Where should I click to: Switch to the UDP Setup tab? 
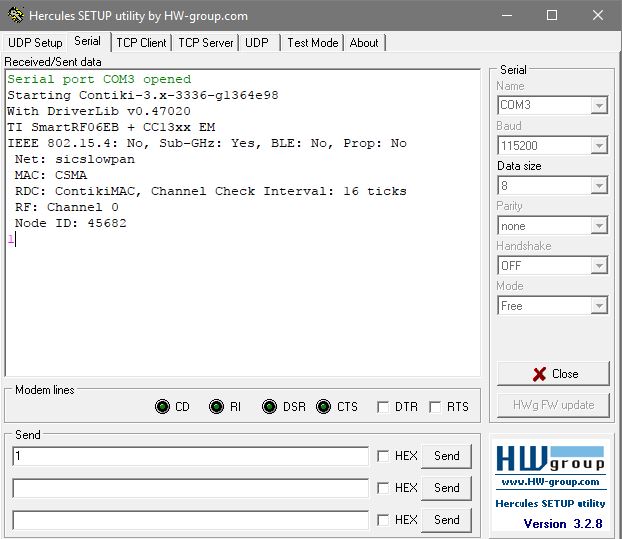point(35,43)
